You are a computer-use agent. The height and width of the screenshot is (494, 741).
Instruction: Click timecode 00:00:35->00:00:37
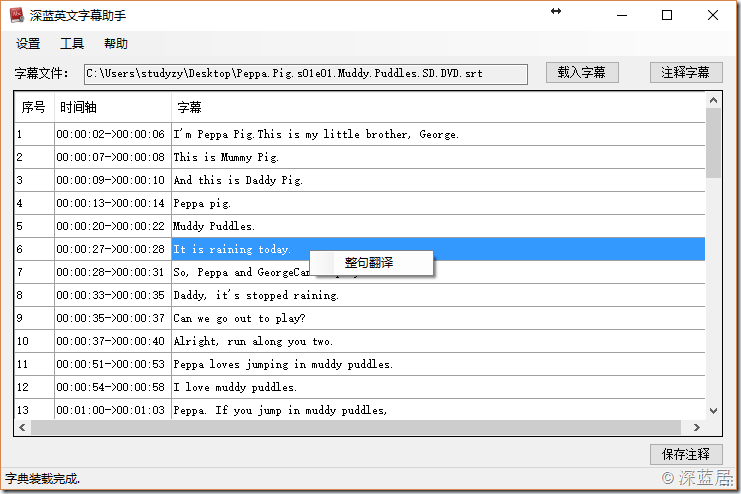tap(111, 318)
